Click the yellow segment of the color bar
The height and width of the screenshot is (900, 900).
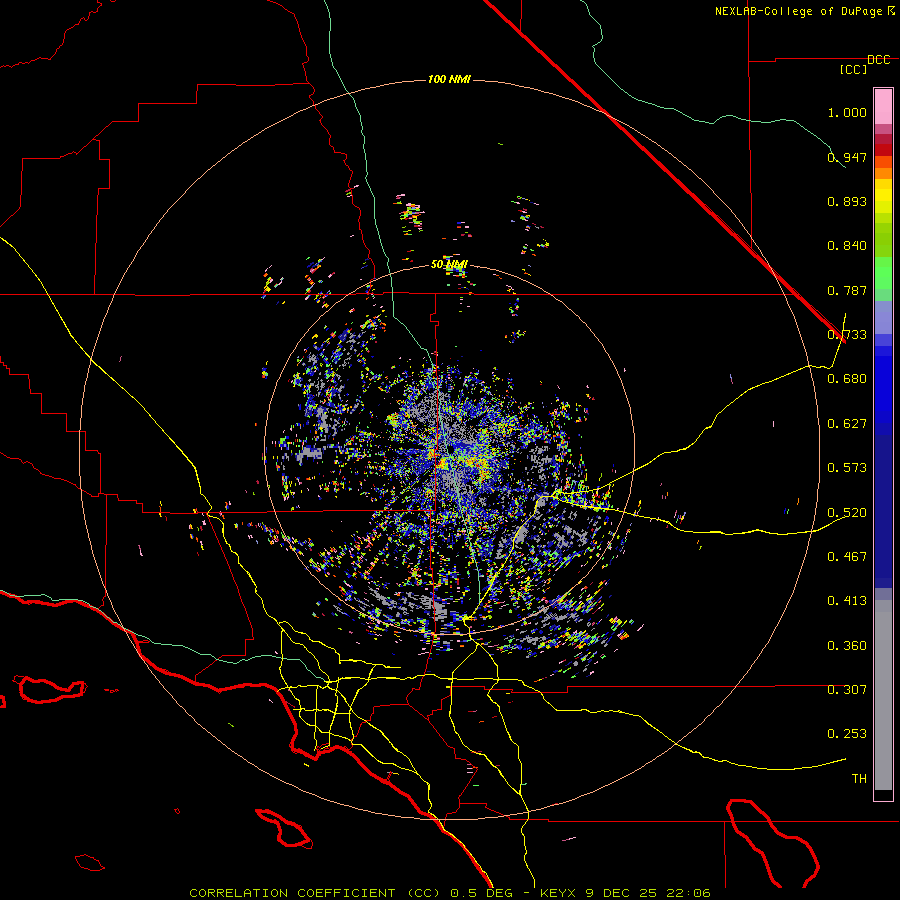pyautogui.click(x=883, y=196)
